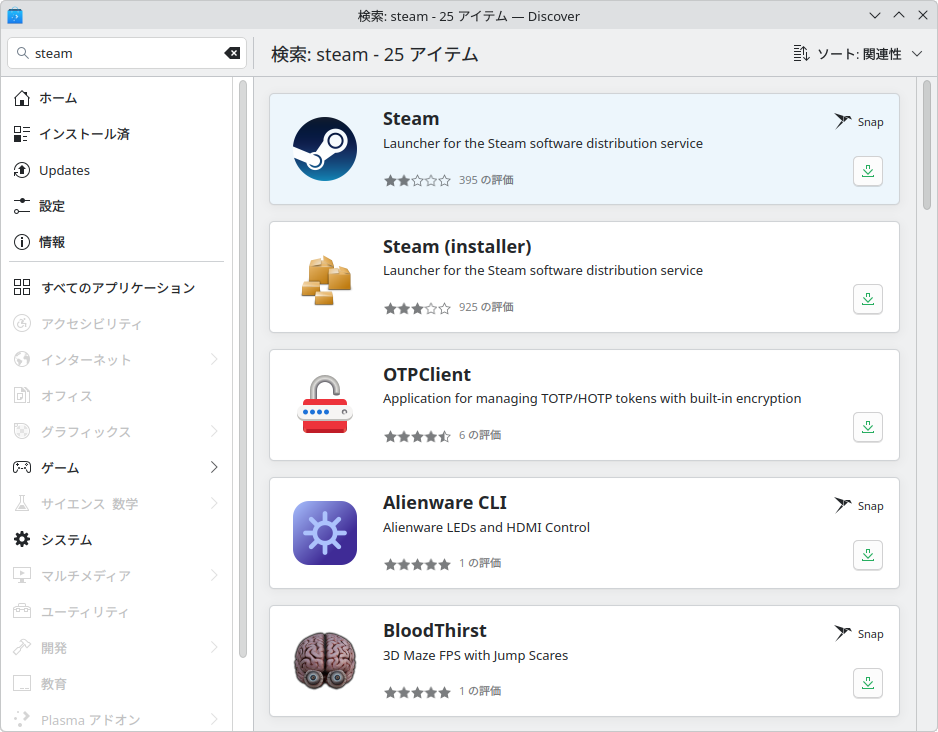The width and height of the screenshot is (938, 732).
Task: Expand マルチメディア subcategories arrow
Action: 214,576
